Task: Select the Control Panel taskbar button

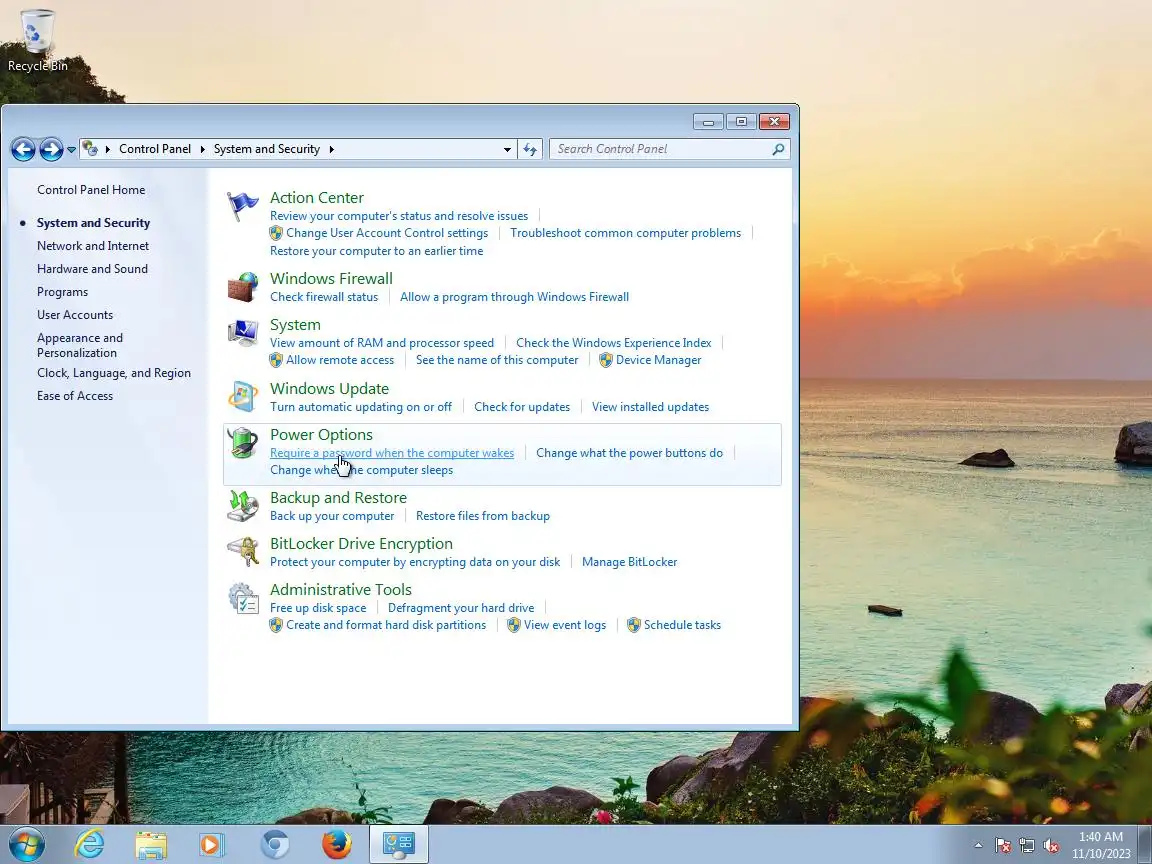Action: 398,844
